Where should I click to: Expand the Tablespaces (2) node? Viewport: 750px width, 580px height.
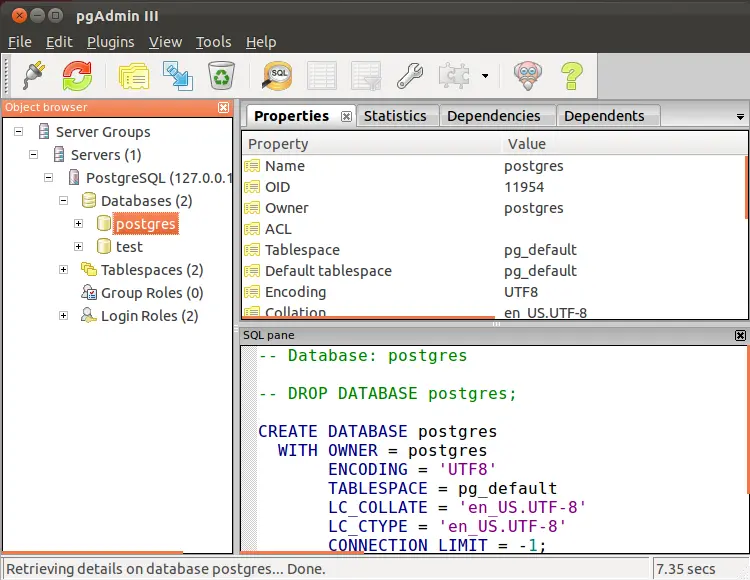[x=64, y=269]
